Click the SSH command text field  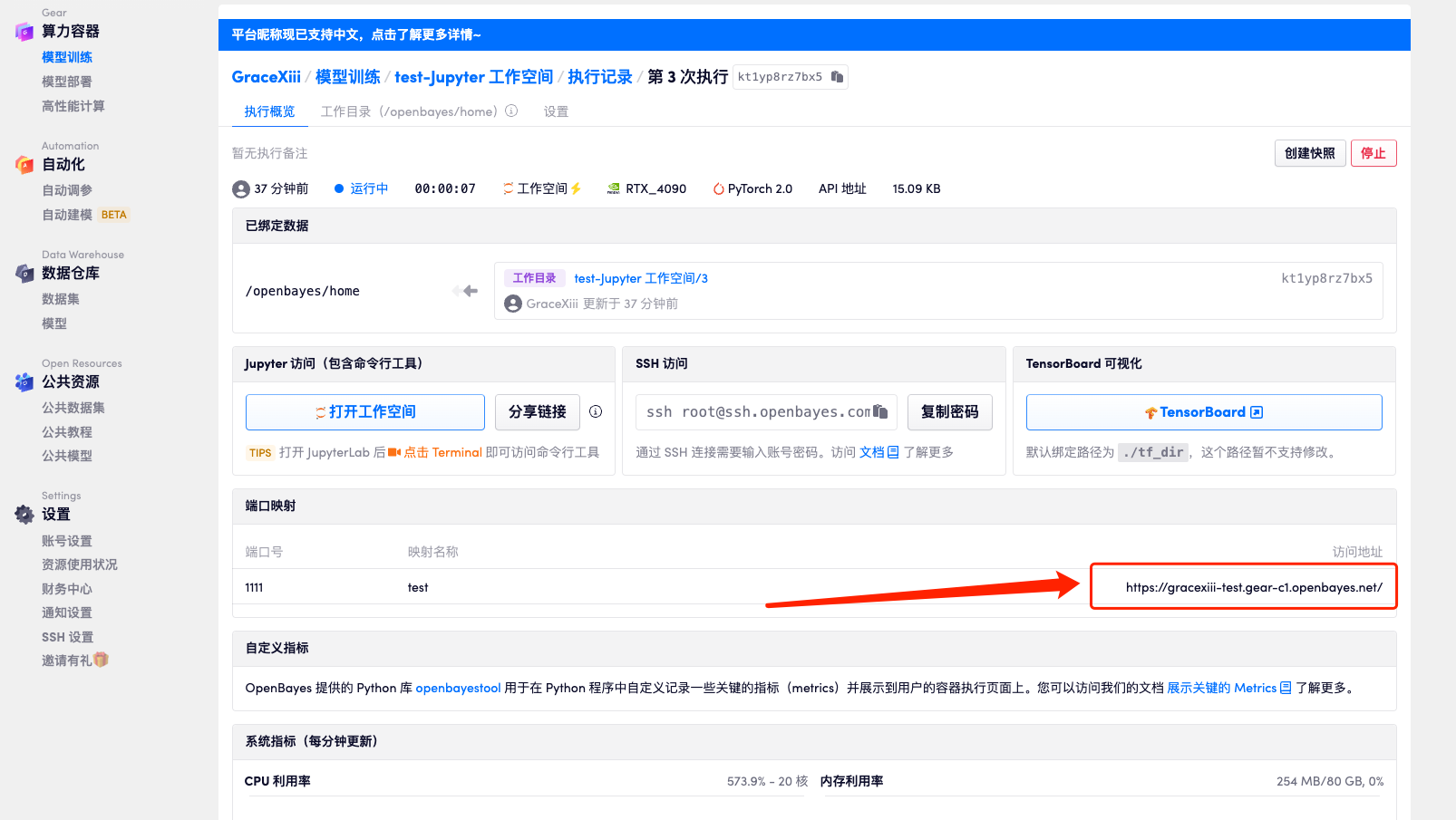tap(757, 412)
